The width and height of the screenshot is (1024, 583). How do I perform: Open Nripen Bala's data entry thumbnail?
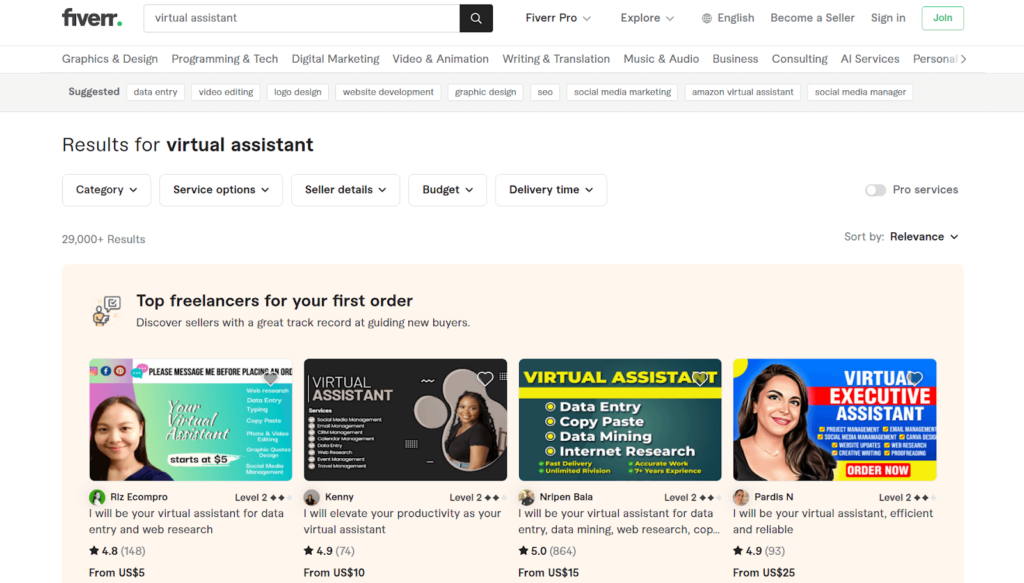click(620, 420)
